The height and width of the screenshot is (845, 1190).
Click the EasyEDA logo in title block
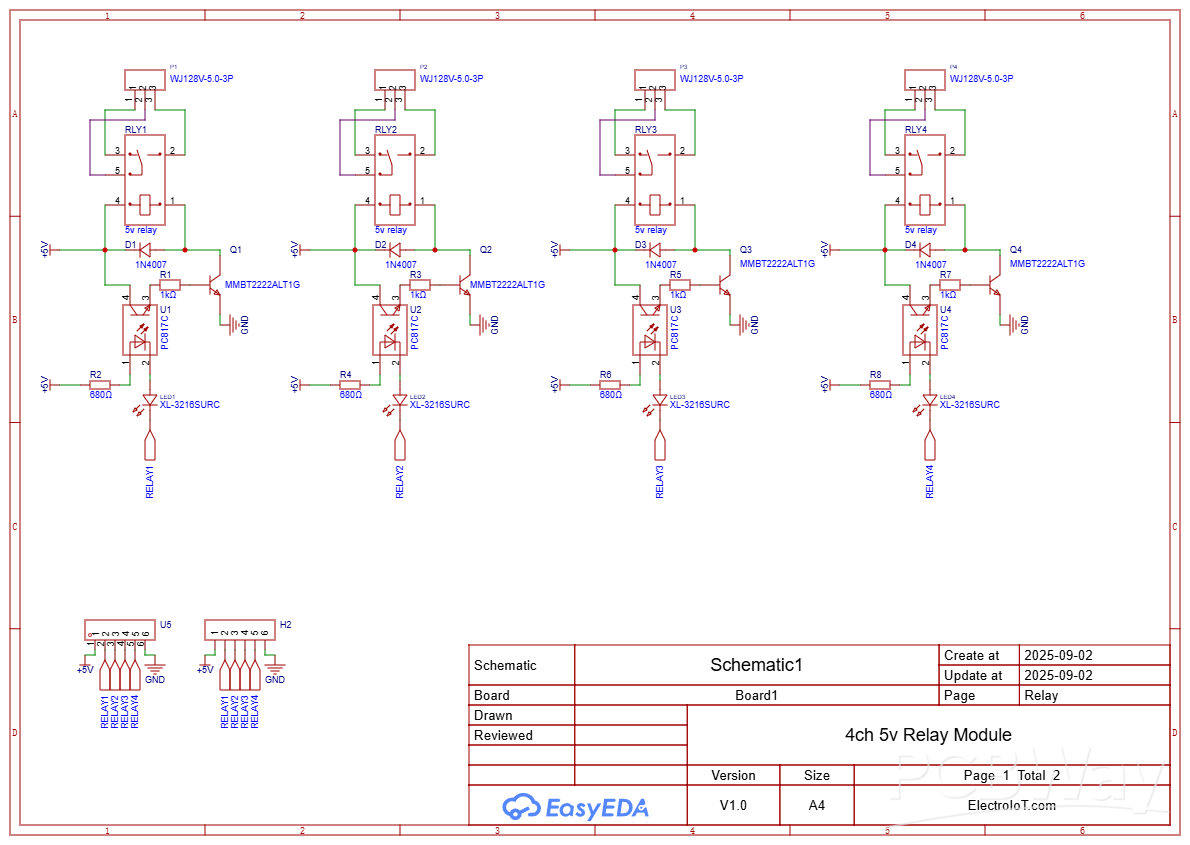[x=576, y=806]
